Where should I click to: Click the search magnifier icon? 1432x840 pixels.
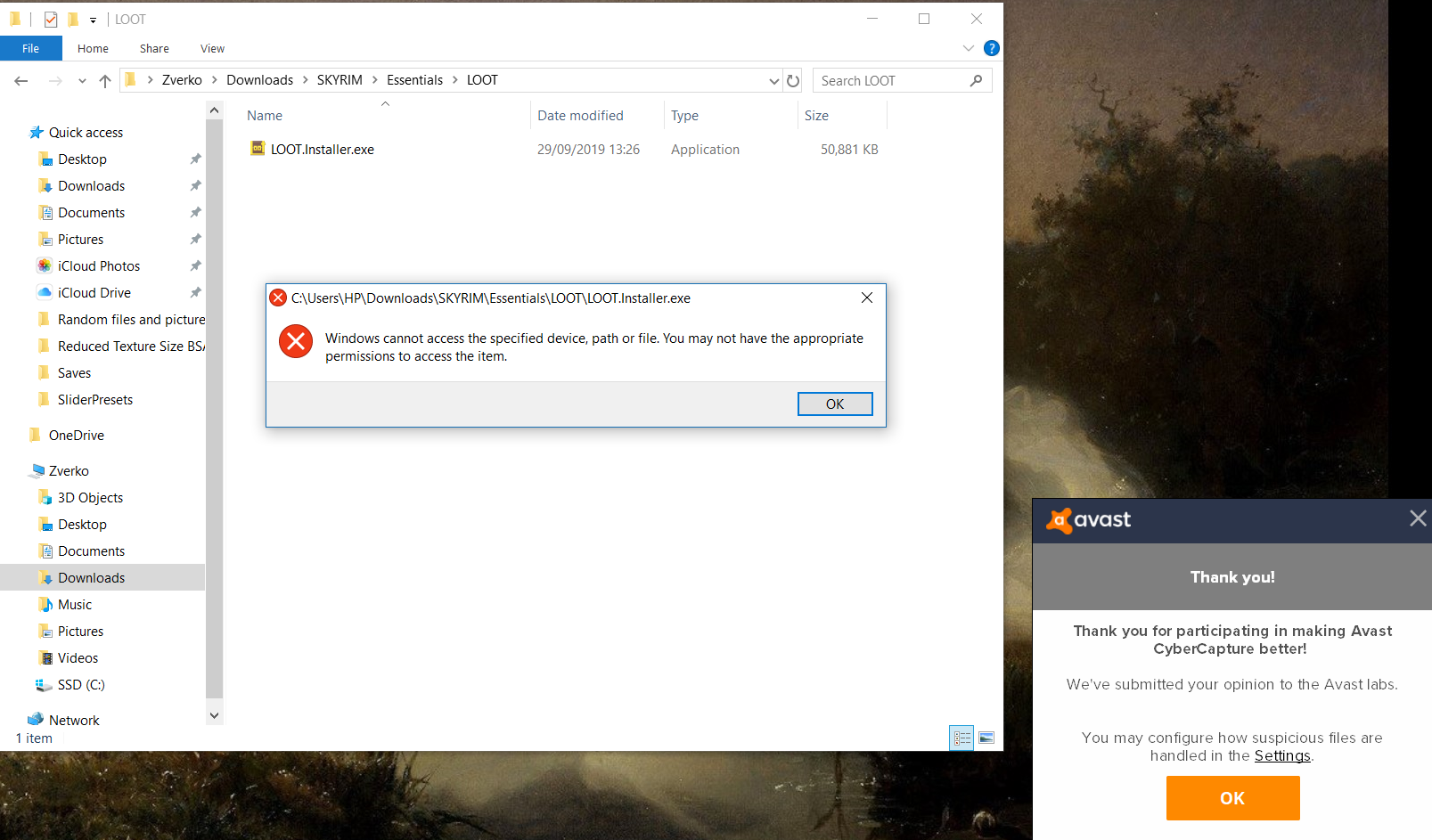coord(976,81)
